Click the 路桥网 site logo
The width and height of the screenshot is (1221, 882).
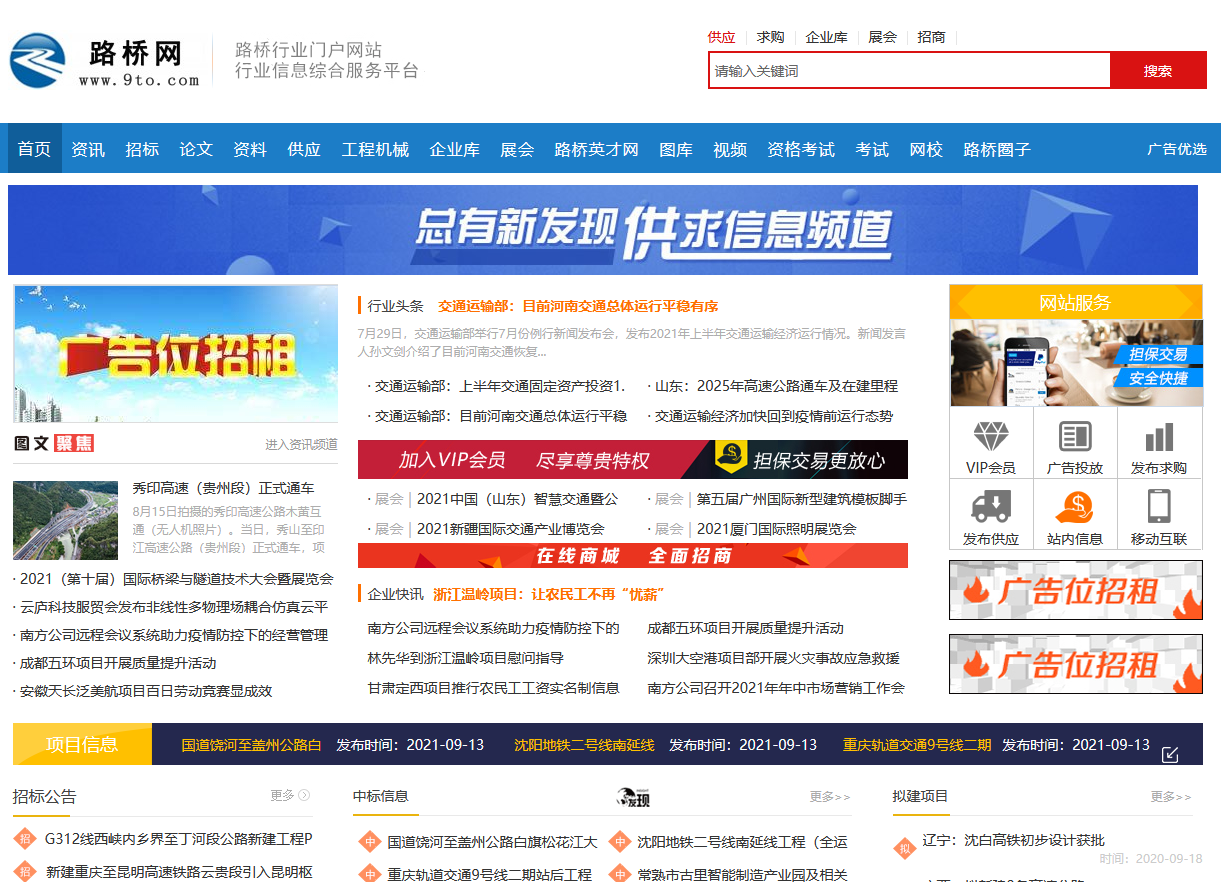(105, 61)
